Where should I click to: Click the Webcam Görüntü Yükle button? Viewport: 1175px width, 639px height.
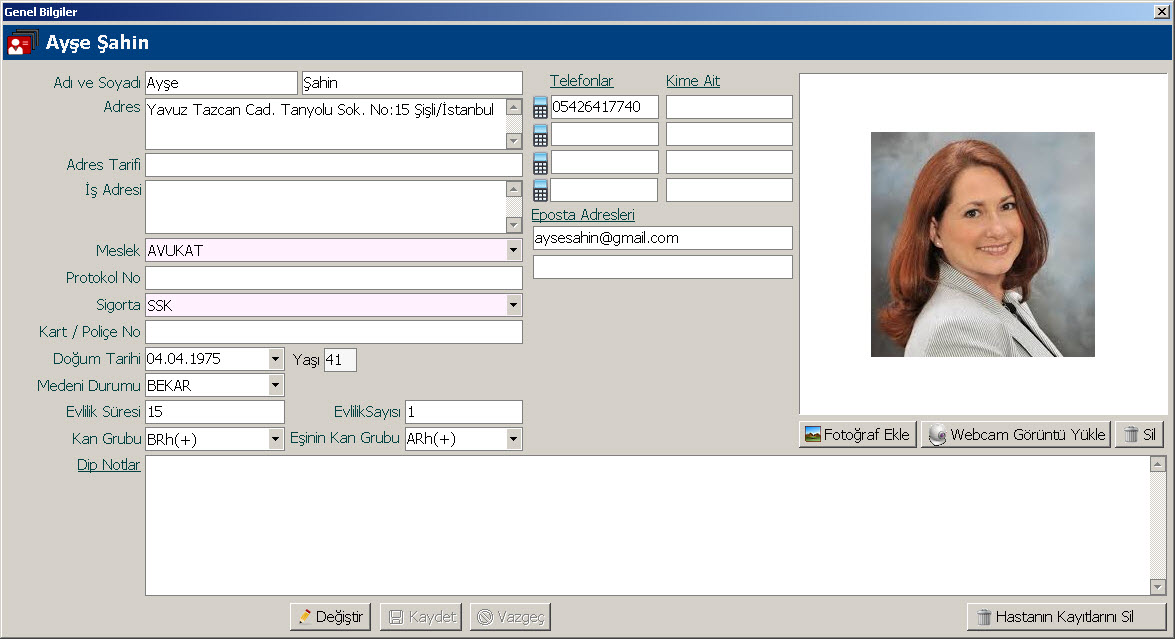1016,434
